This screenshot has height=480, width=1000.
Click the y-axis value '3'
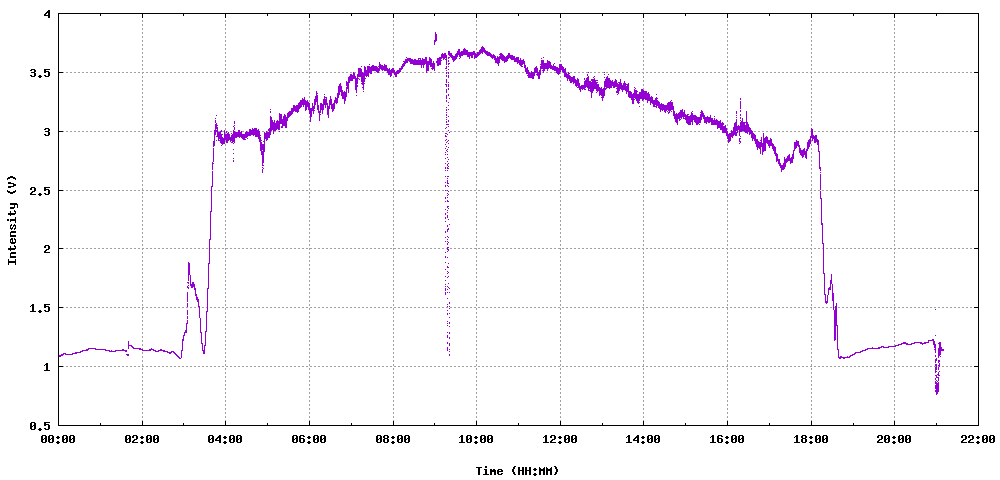(x=48, y=132)
